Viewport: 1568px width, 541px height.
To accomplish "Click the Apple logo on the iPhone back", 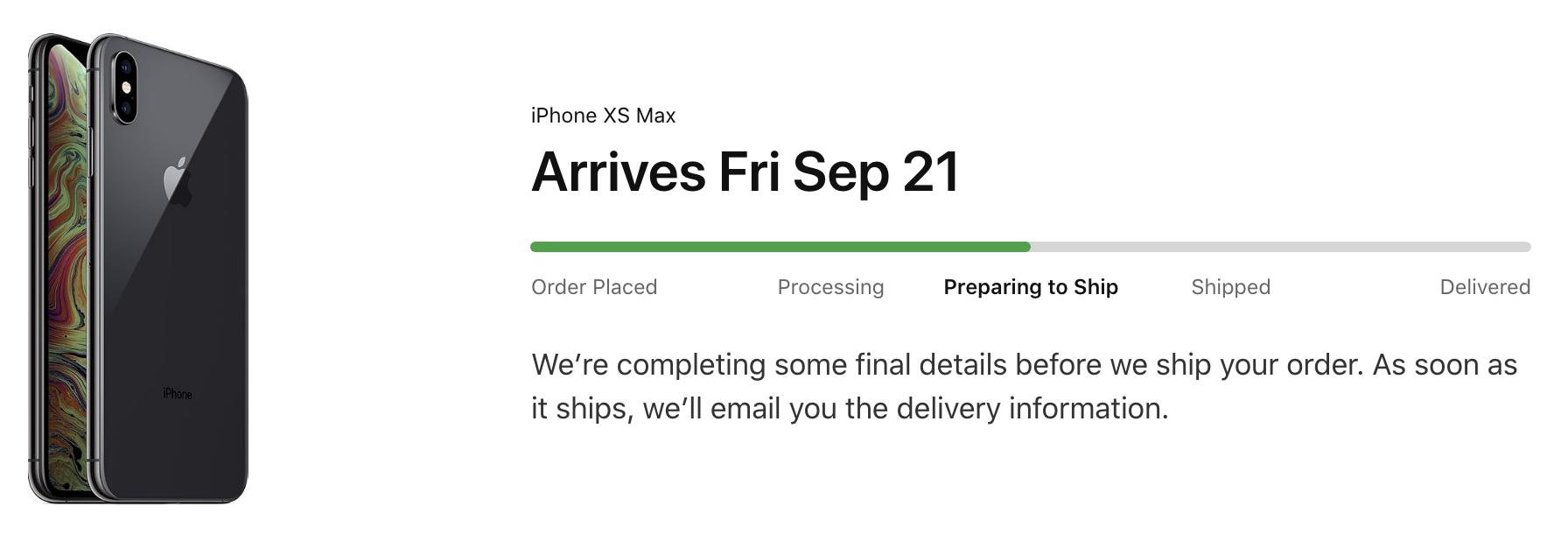I will 178,182.
